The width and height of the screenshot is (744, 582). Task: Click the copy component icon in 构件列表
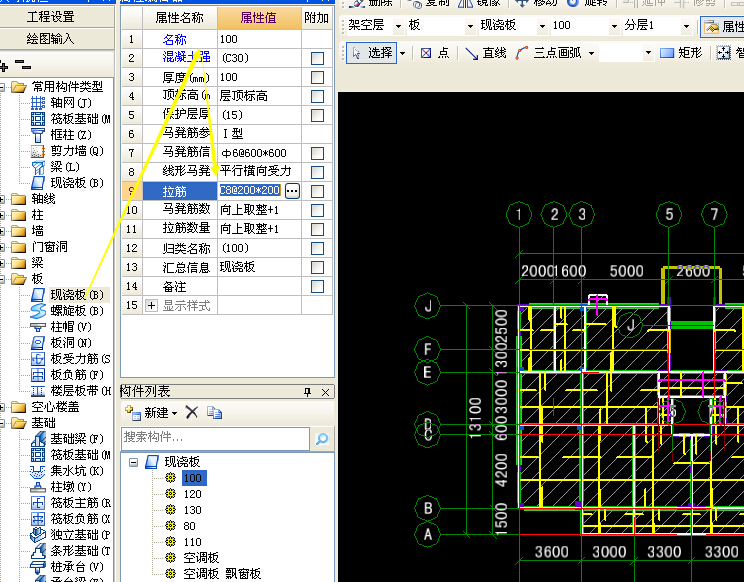pos(214,413)
